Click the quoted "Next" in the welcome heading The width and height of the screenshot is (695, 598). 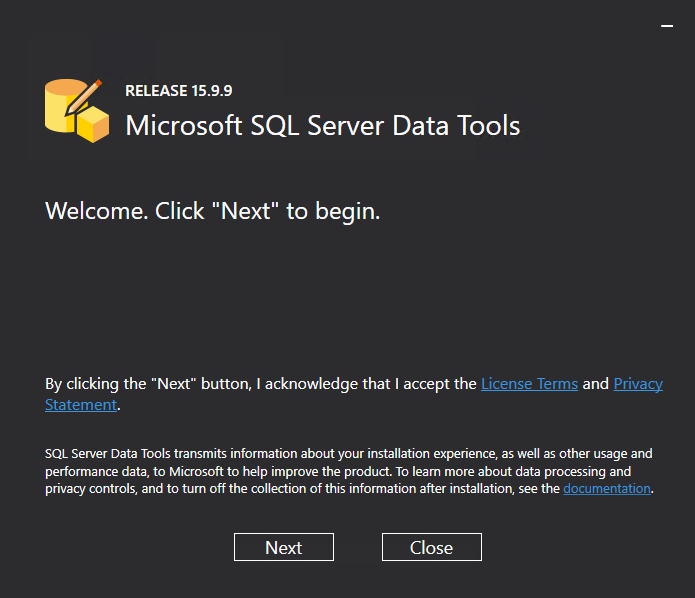click(x=247, y=212)
